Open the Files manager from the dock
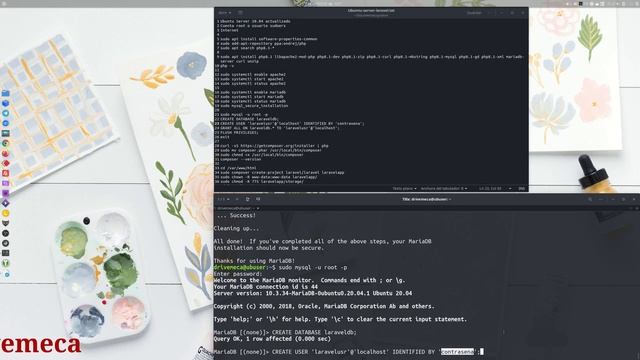The image size is (640, 360). point(5,93)
